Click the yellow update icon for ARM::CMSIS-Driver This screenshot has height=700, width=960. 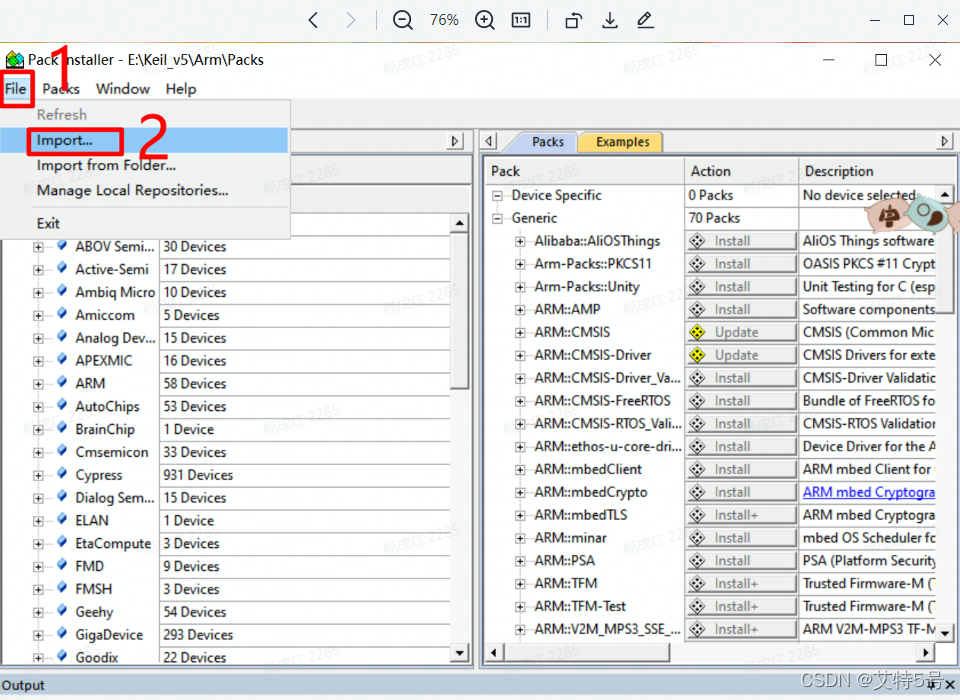tap(697, 355)
